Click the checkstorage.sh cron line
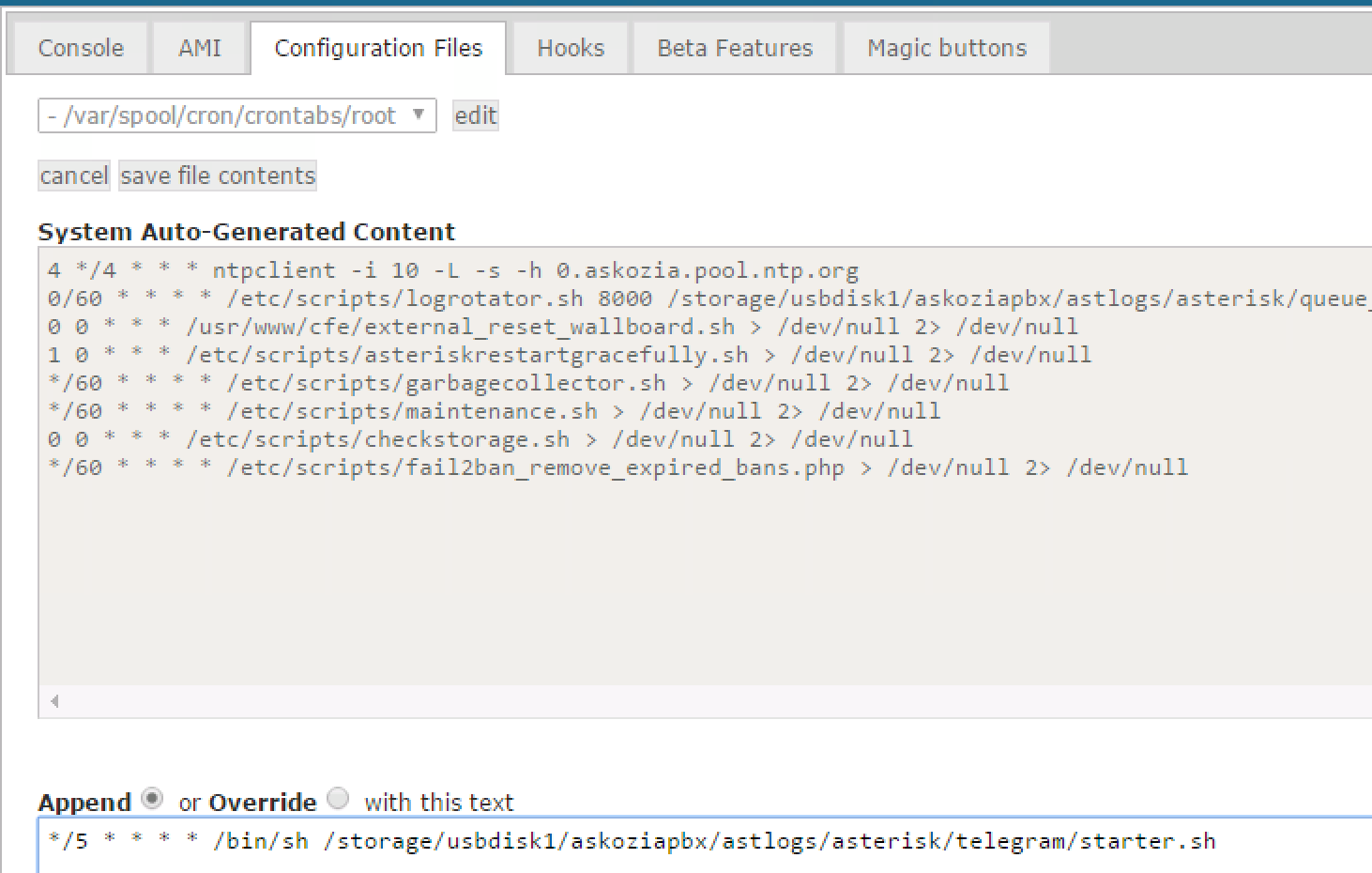This screenshot has height=873, width=1372. point(480,439)
